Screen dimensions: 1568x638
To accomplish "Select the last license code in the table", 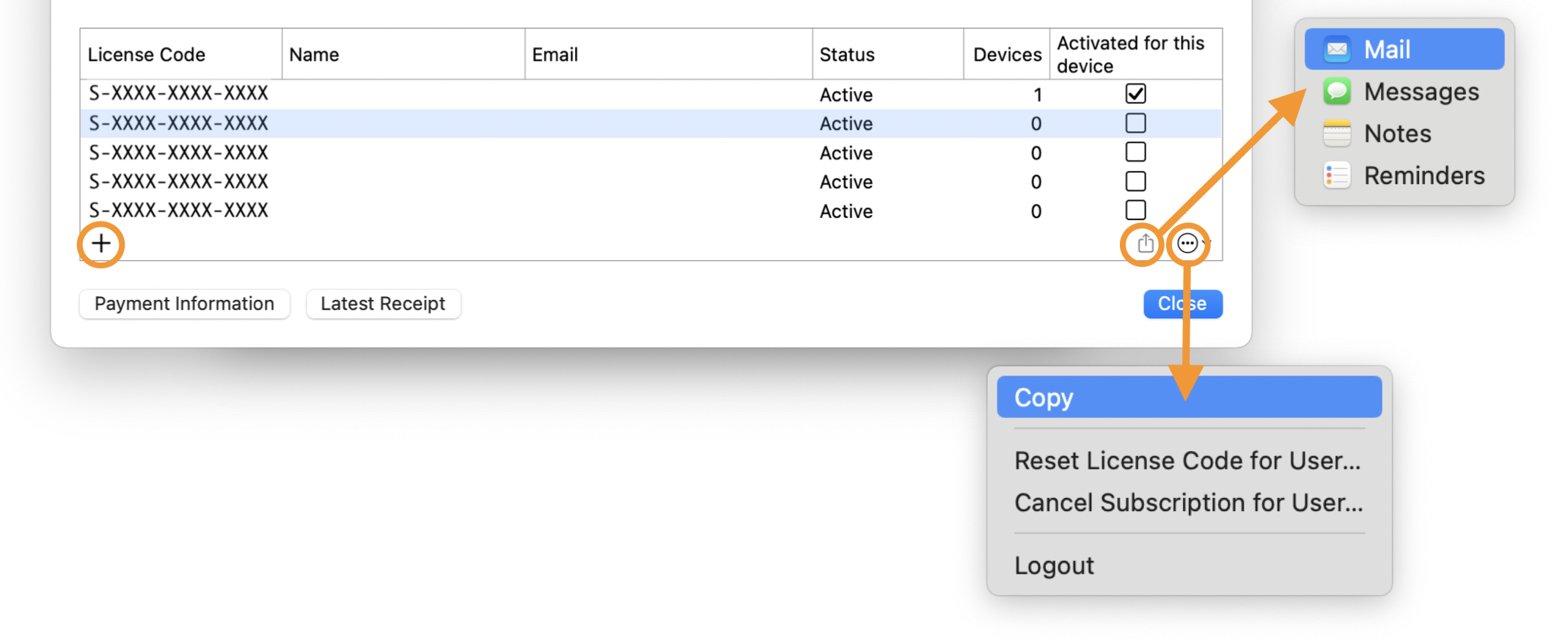I will [x=178, y=210].
